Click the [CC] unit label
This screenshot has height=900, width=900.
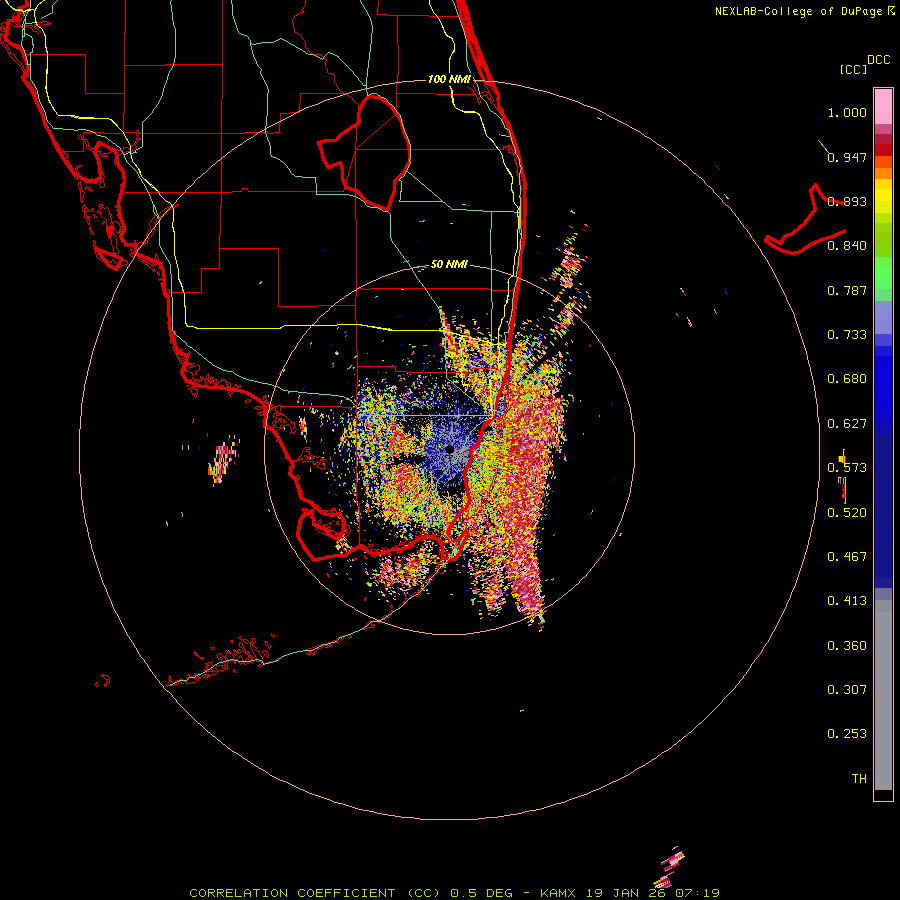pos(854,69)
